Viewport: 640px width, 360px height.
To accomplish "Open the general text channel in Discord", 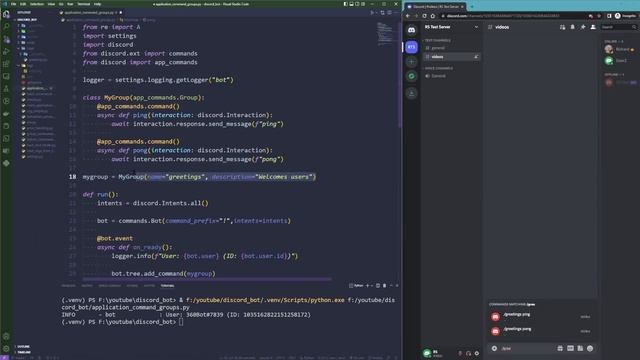I will [x=451, y=48].
